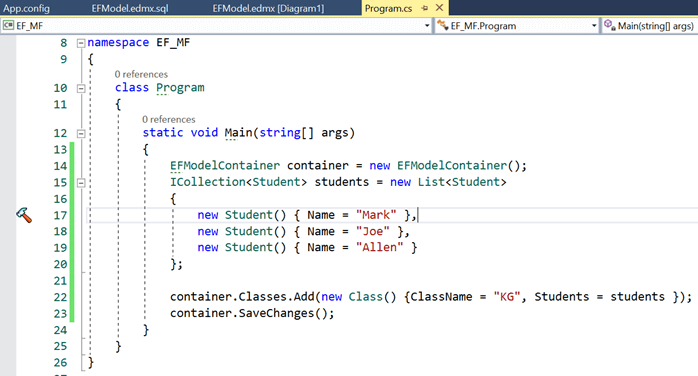This screenshot has width=698, height=376.
Task: Click the class icon beside EF_MF.Program
Action: (x=442, y=25)
